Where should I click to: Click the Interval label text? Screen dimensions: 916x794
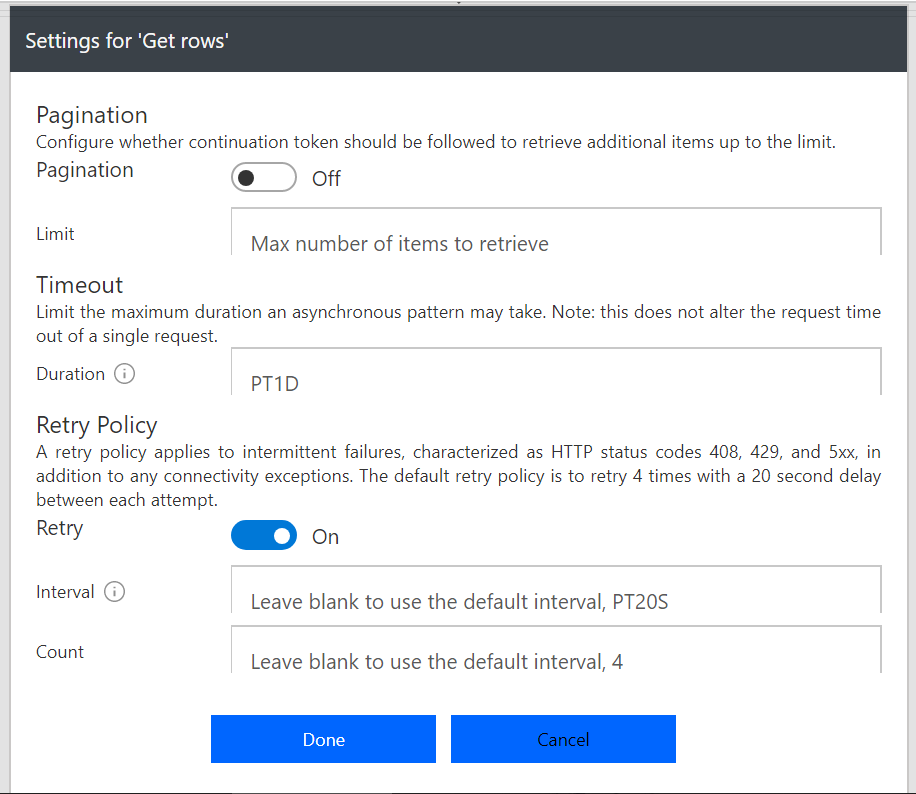pyautogui.click(x=65, y=592)
